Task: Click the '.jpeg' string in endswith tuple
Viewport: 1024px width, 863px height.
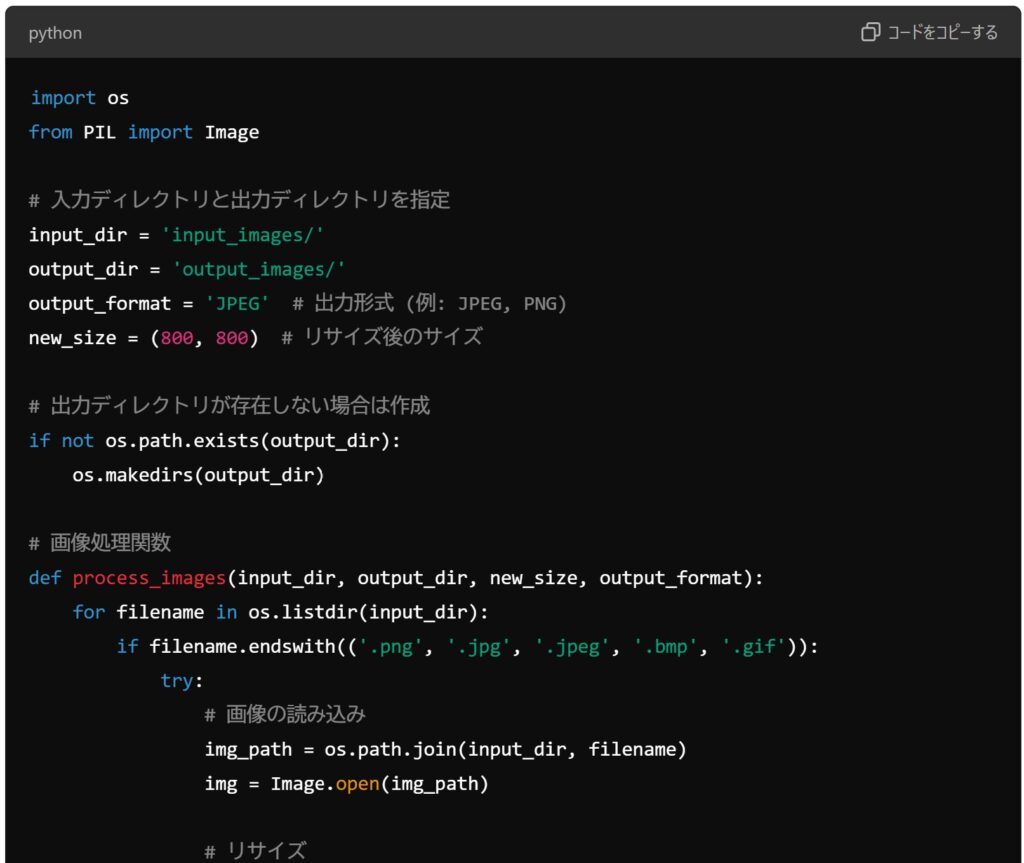Action: [572, 647]
